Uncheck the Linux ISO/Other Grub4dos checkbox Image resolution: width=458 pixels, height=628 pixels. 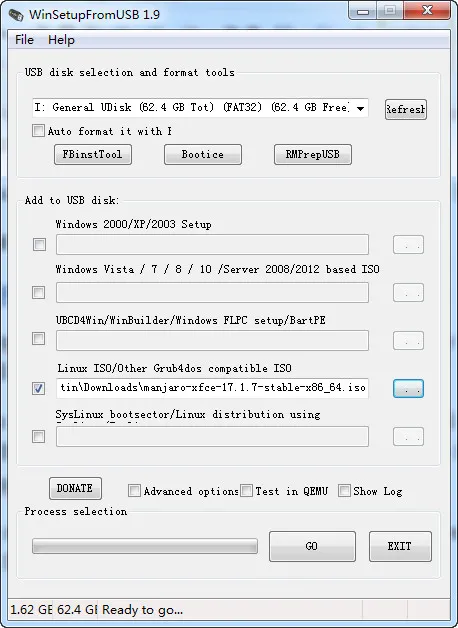38,388
